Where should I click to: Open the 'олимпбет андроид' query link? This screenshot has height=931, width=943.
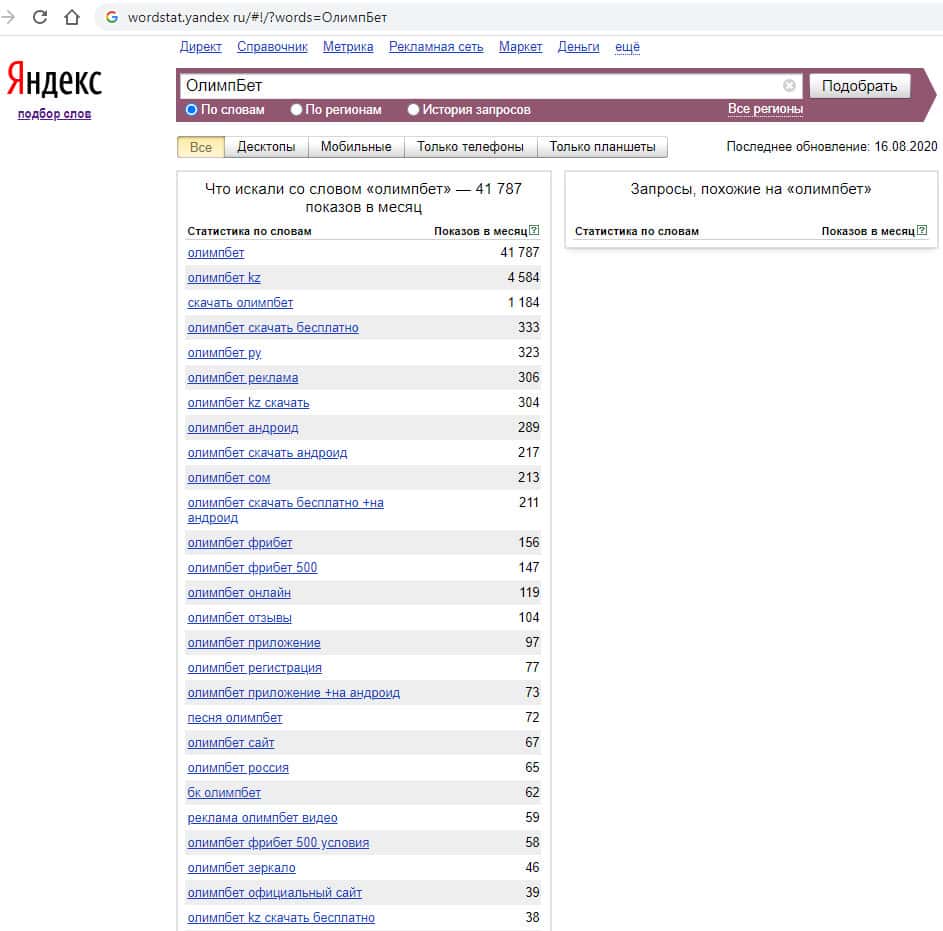click(x=243, y=428)
